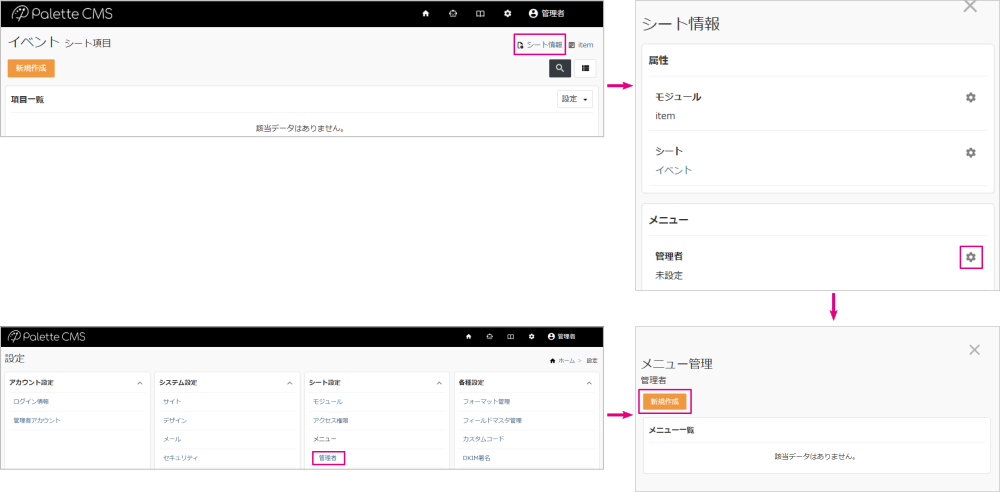The image size is (1000, 492).
Task: Click the gear icon next to シート
Action: coord(971,153)
